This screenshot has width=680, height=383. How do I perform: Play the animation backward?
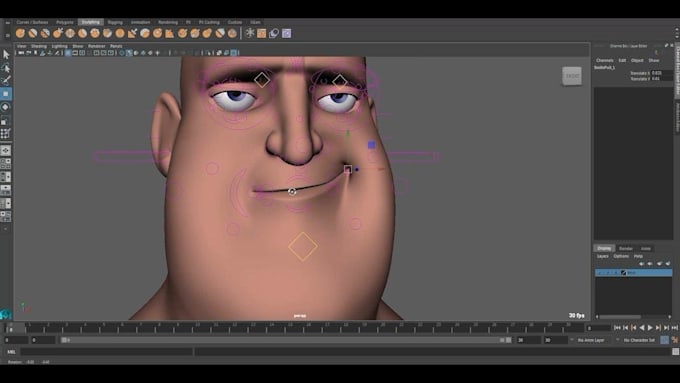(642, 328)
